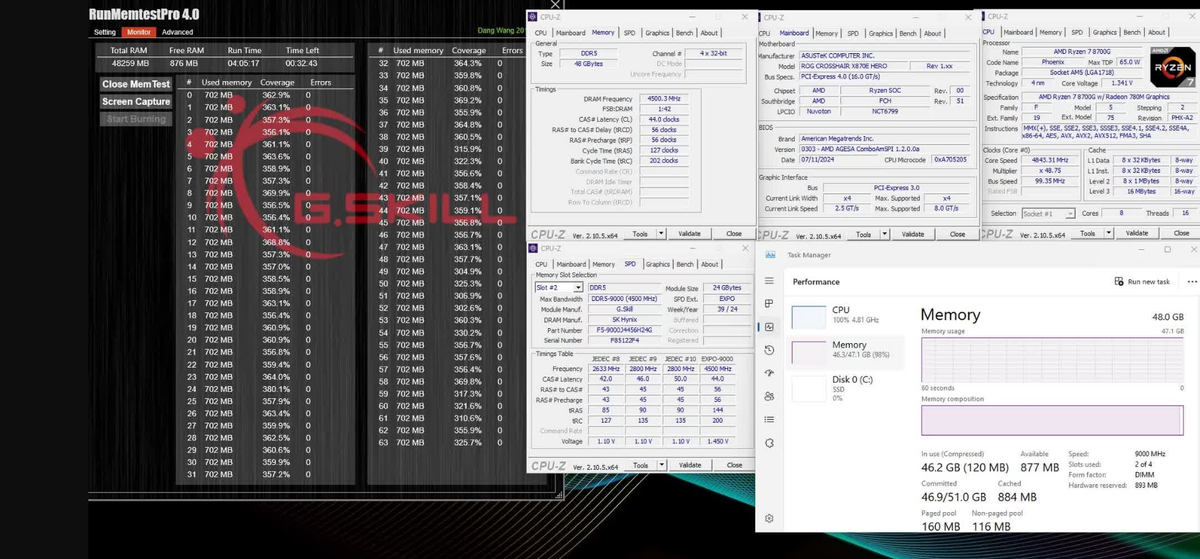Open Memory tab in CPU-Z CPU window
The width and height of the screenshot is (1200, 559).
point(1051,33)
